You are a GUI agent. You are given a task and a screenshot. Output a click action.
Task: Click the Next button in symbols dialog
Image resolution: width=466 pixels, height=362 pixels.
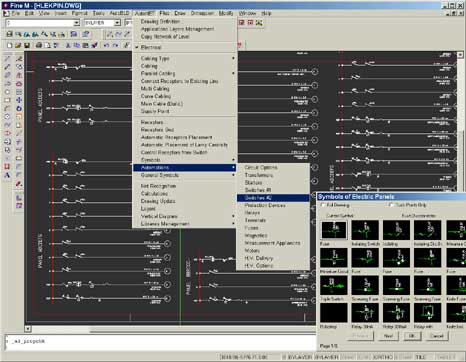click(388, 336)
